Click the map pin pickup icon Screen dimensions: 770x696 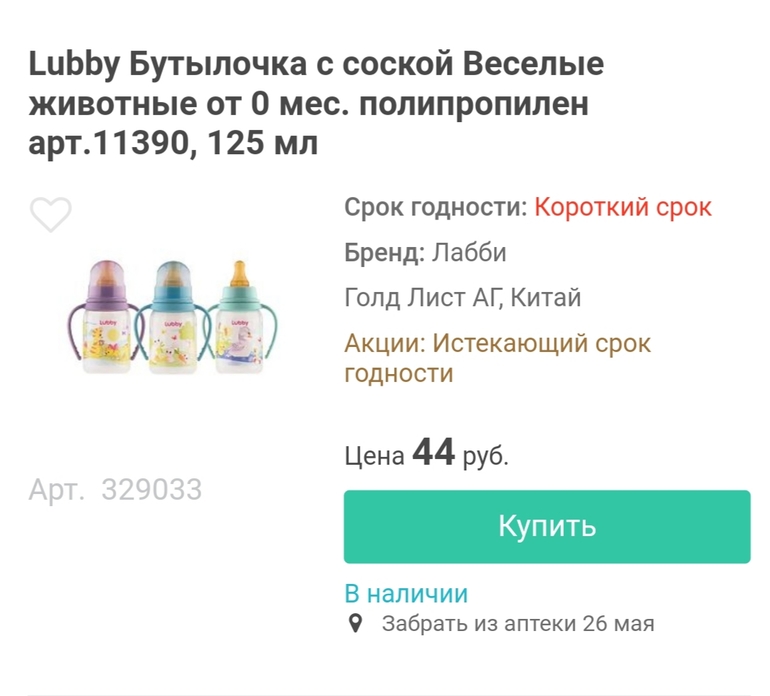click(354, 624)
